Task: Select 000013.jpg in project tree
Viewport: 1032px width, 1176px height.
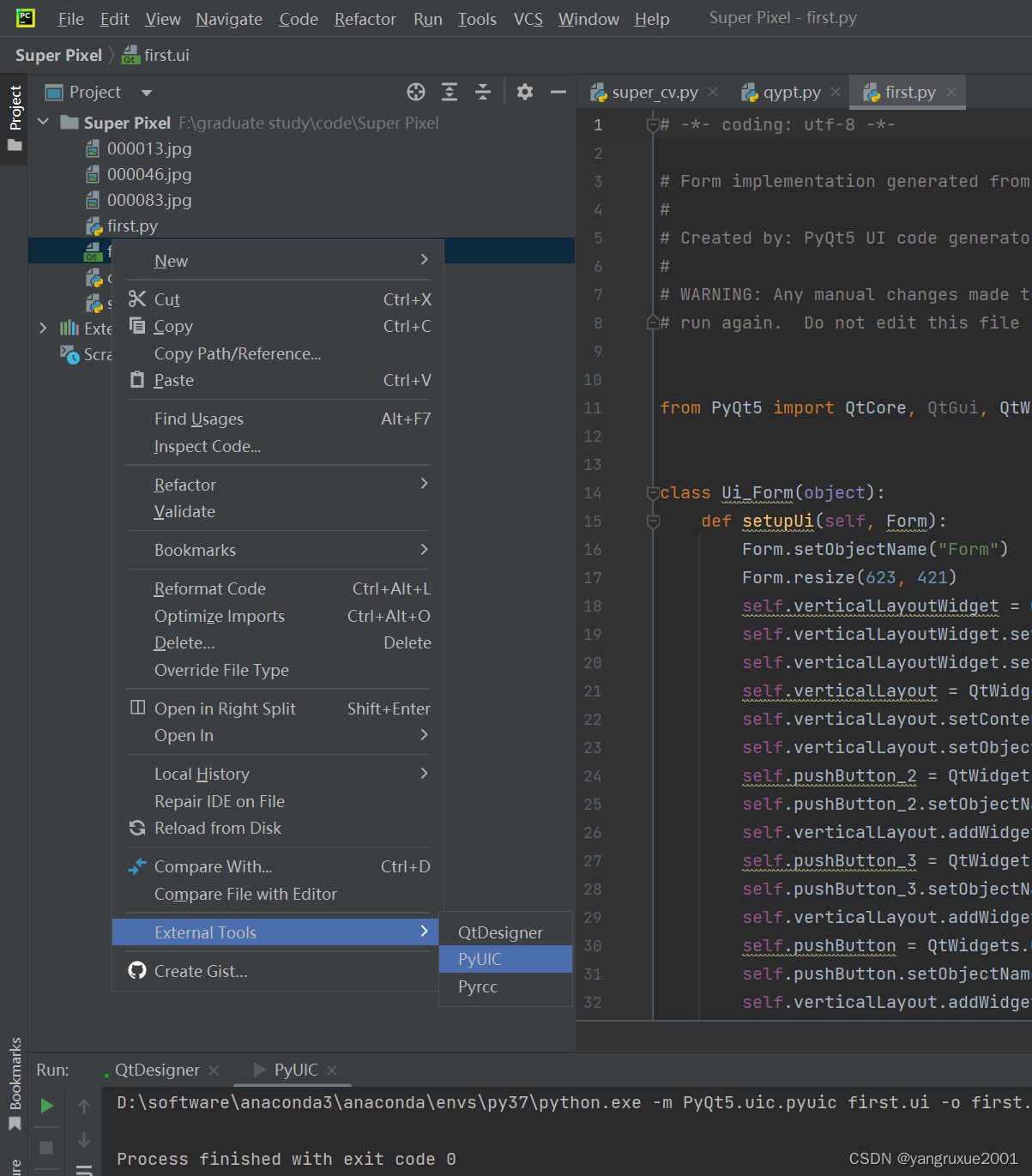Action: 149,148
